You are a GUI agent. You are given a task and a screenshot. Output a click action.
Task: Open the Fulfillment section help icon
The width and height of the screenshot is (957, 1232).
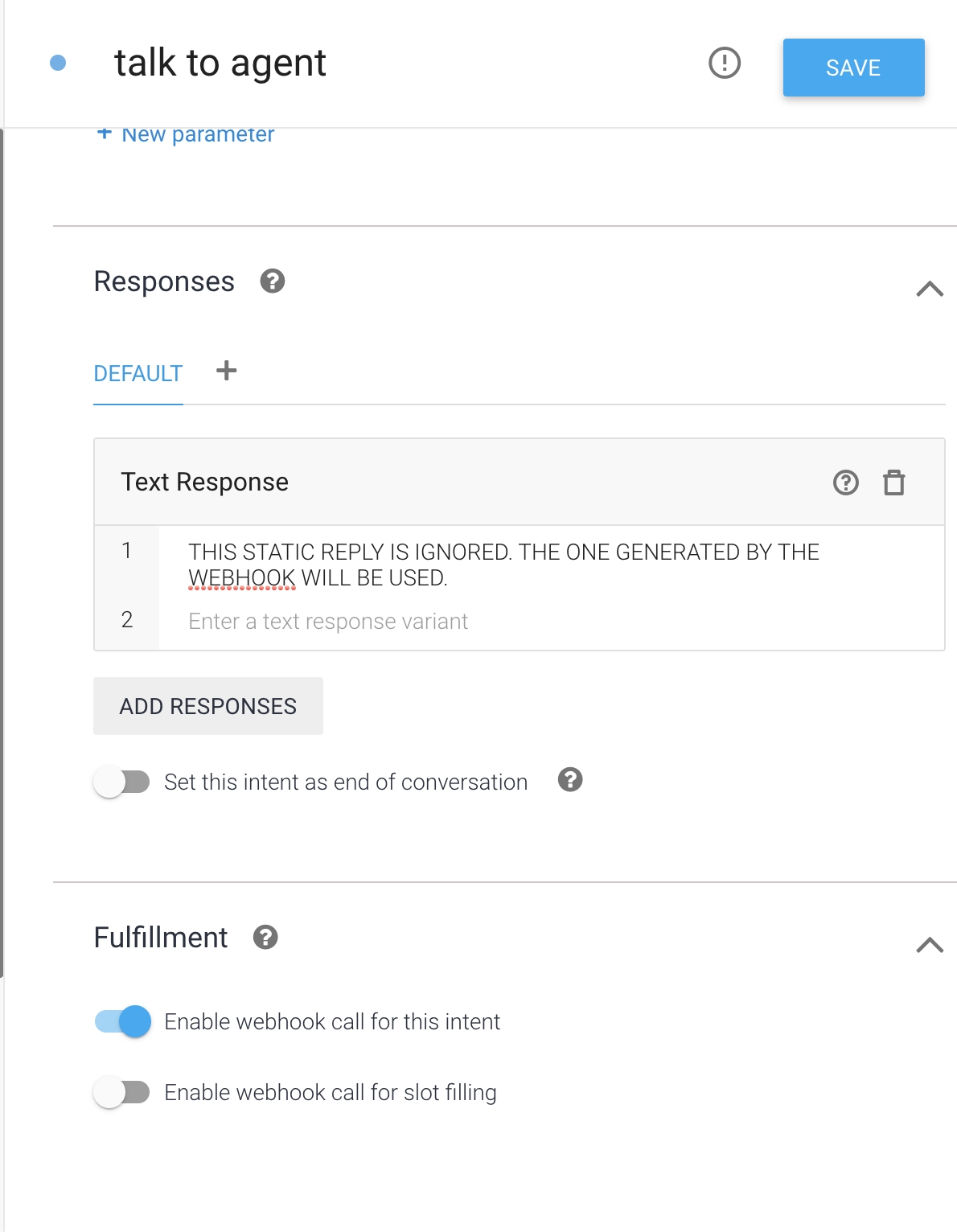pyautogui.click(x=265, y=937)
